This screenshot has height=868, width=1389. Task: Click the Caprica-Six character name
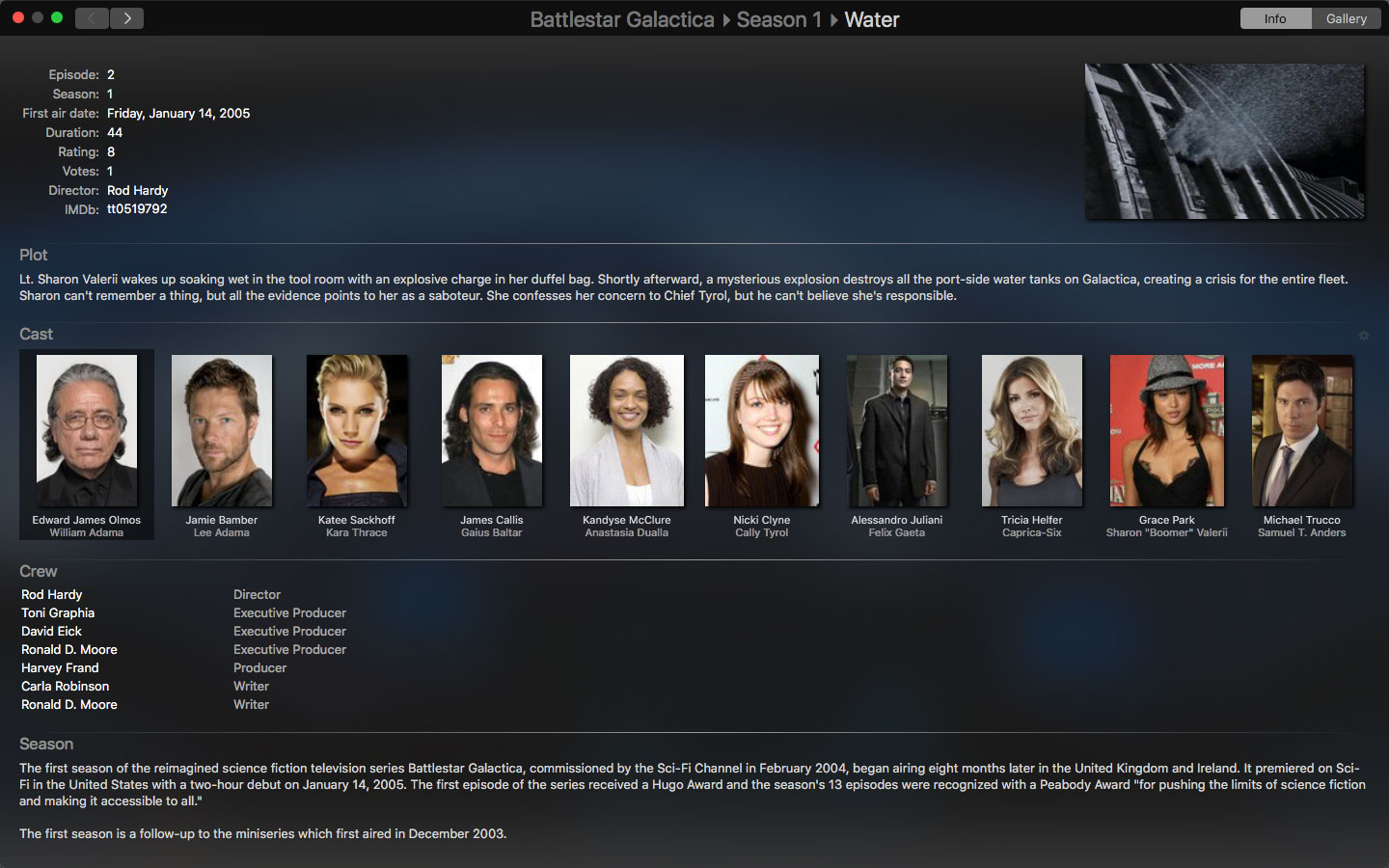[1032, 532]
